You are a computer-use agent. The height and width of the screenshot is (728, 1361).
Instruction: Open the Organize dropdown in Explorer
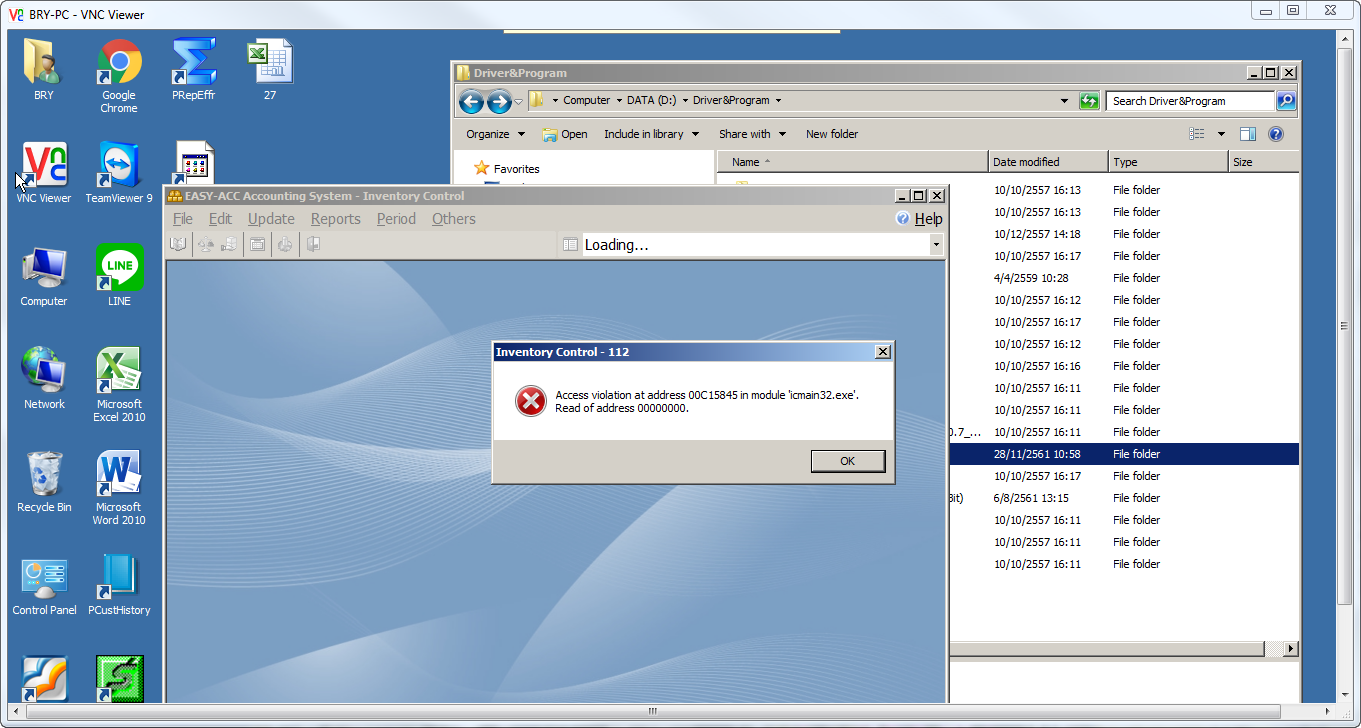(x=495, y=134)
